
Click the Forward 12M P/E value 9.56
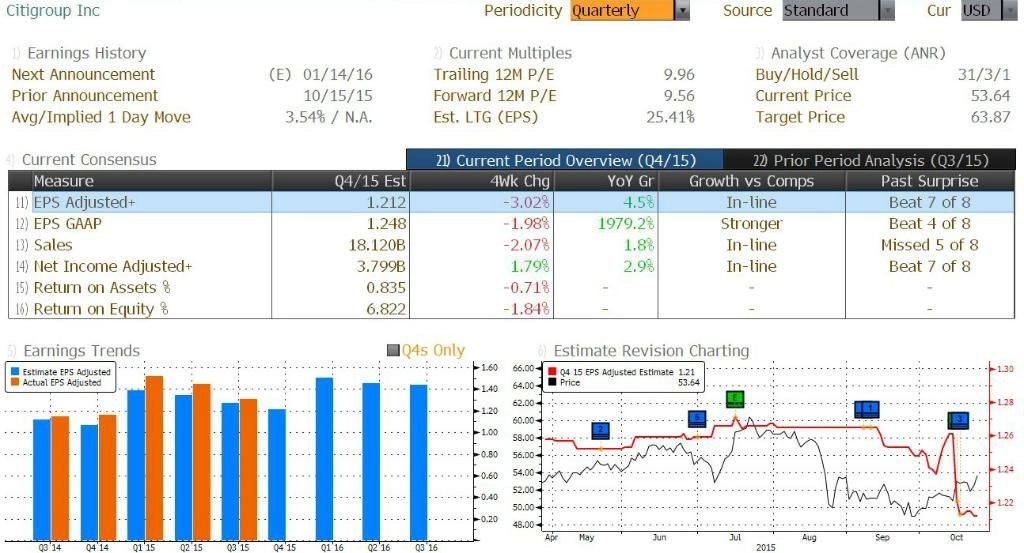tap(679, 96)
